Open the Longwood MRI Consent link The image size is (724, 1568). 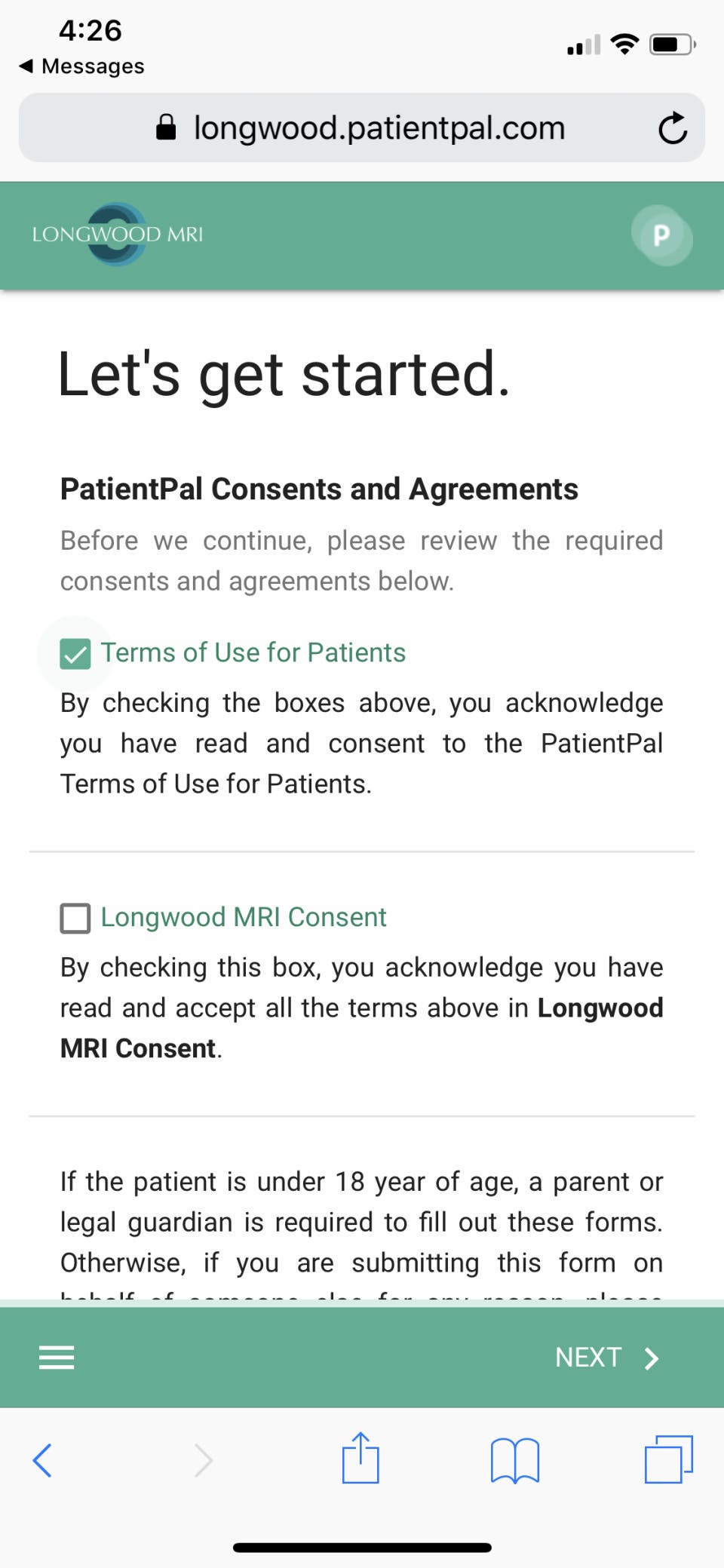coord(244,917)
